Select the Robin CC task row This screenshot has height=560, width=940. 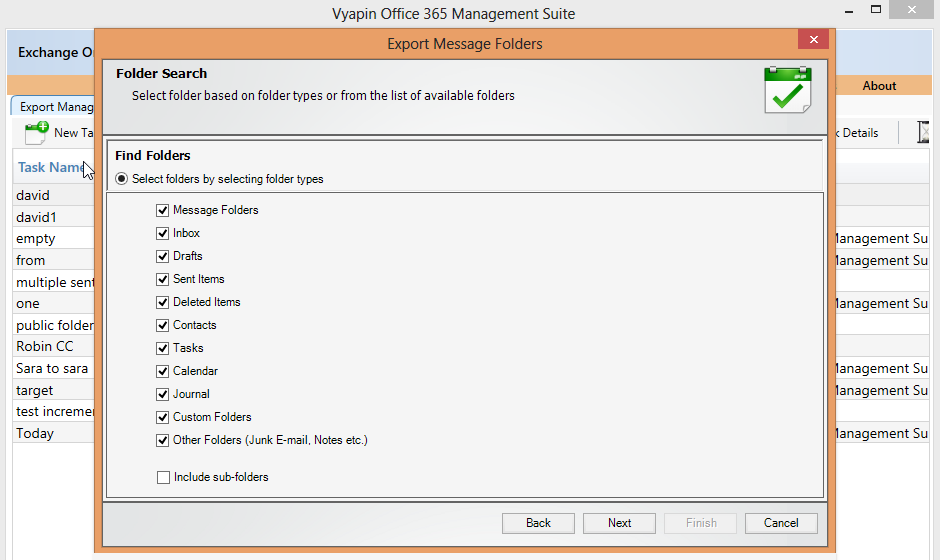(x=53, y=347)
